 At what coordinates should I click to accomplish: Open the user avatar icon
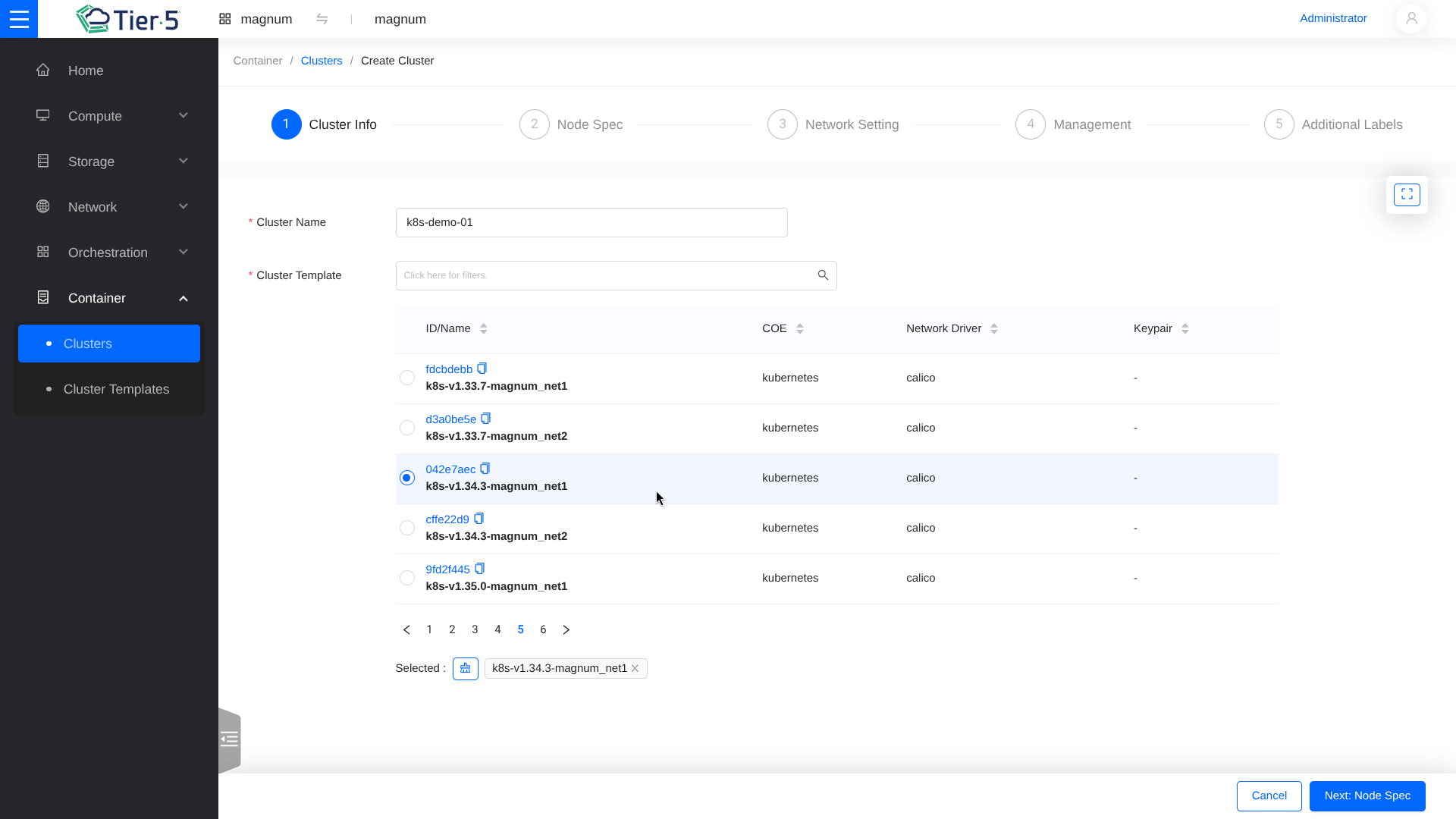pyautogui.click(x=1411, y=19)
